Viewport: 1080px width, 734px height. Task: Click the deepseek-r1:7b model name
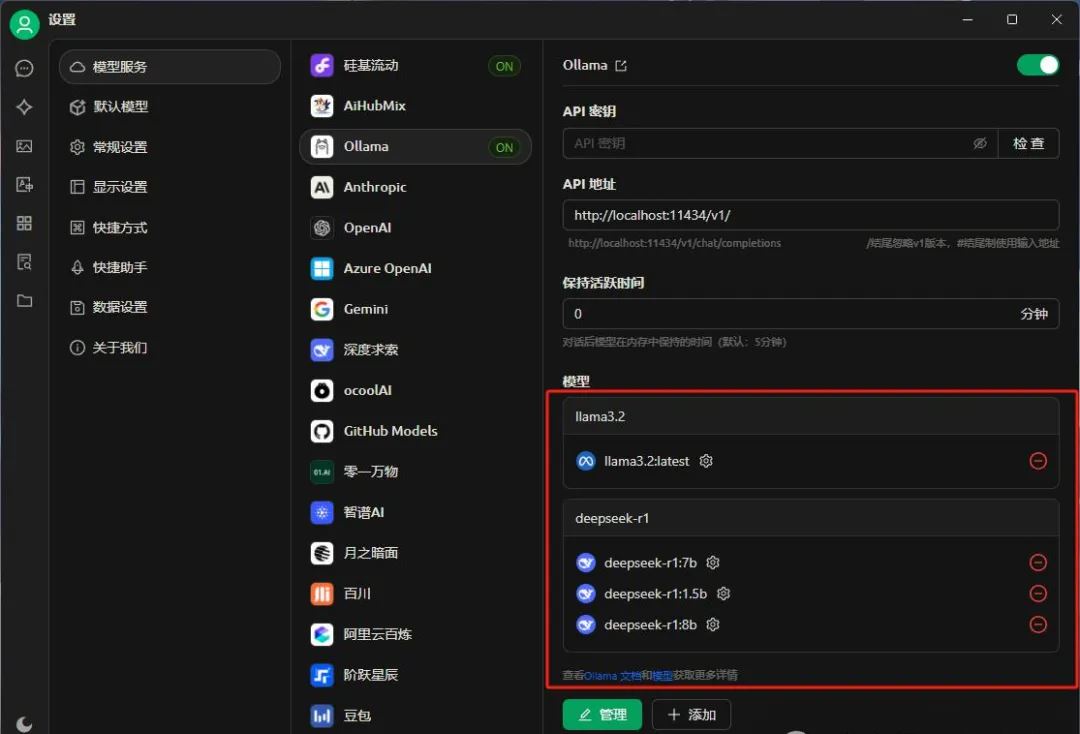coord(650,563)
